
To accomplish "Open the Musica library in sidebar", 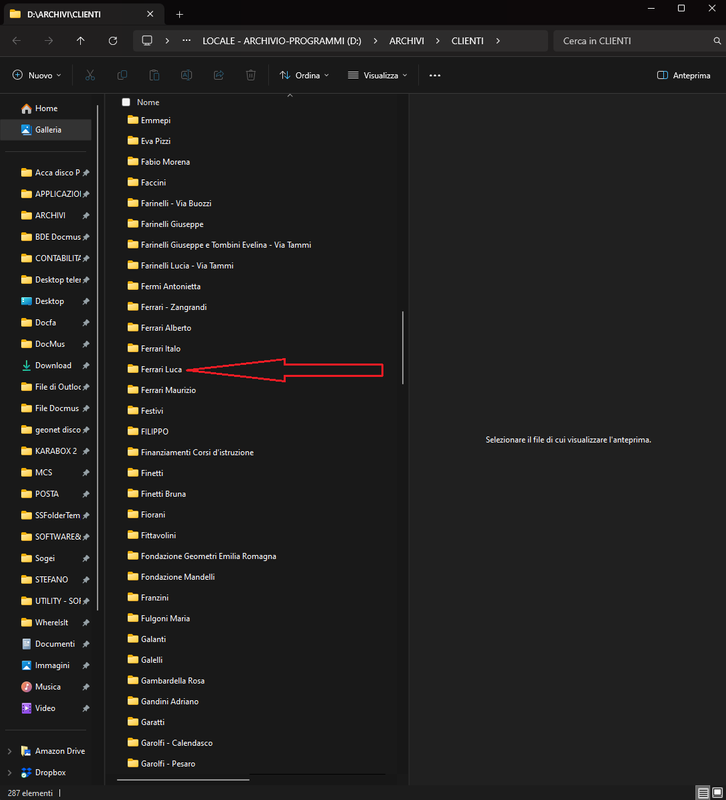I will click(47, 687).
